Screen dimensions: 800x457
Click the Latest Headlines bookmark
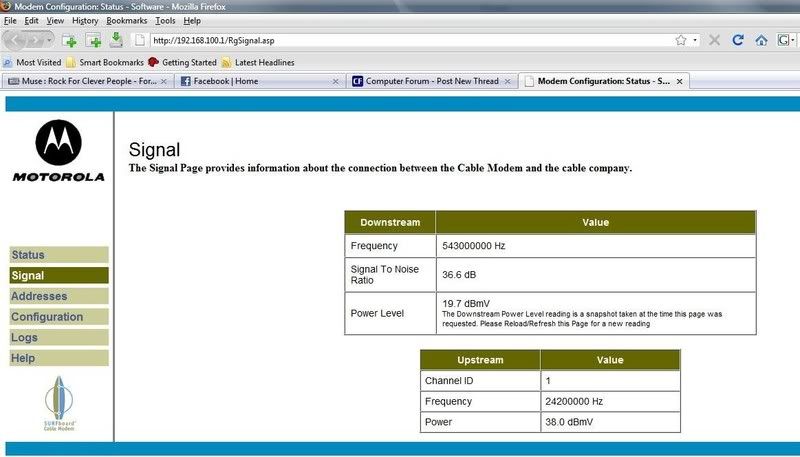click(x=258, y=62)
